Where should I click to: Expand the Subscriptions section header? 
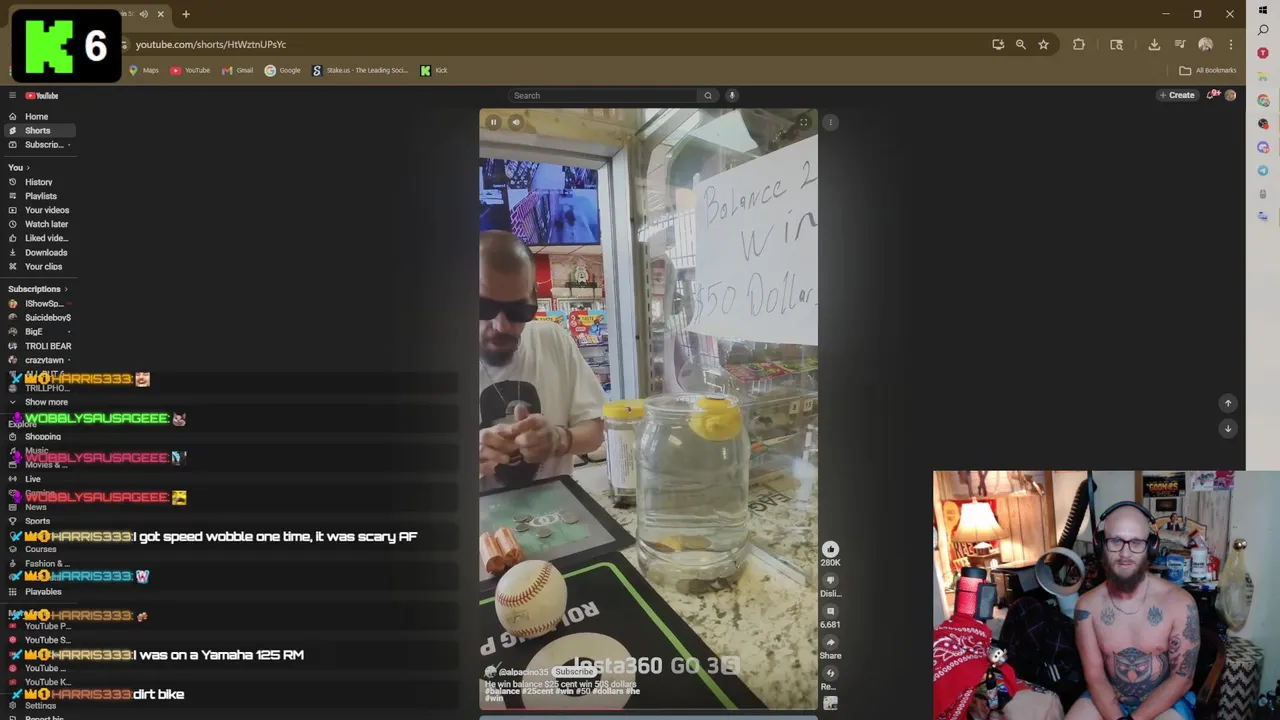click(39, 289)
